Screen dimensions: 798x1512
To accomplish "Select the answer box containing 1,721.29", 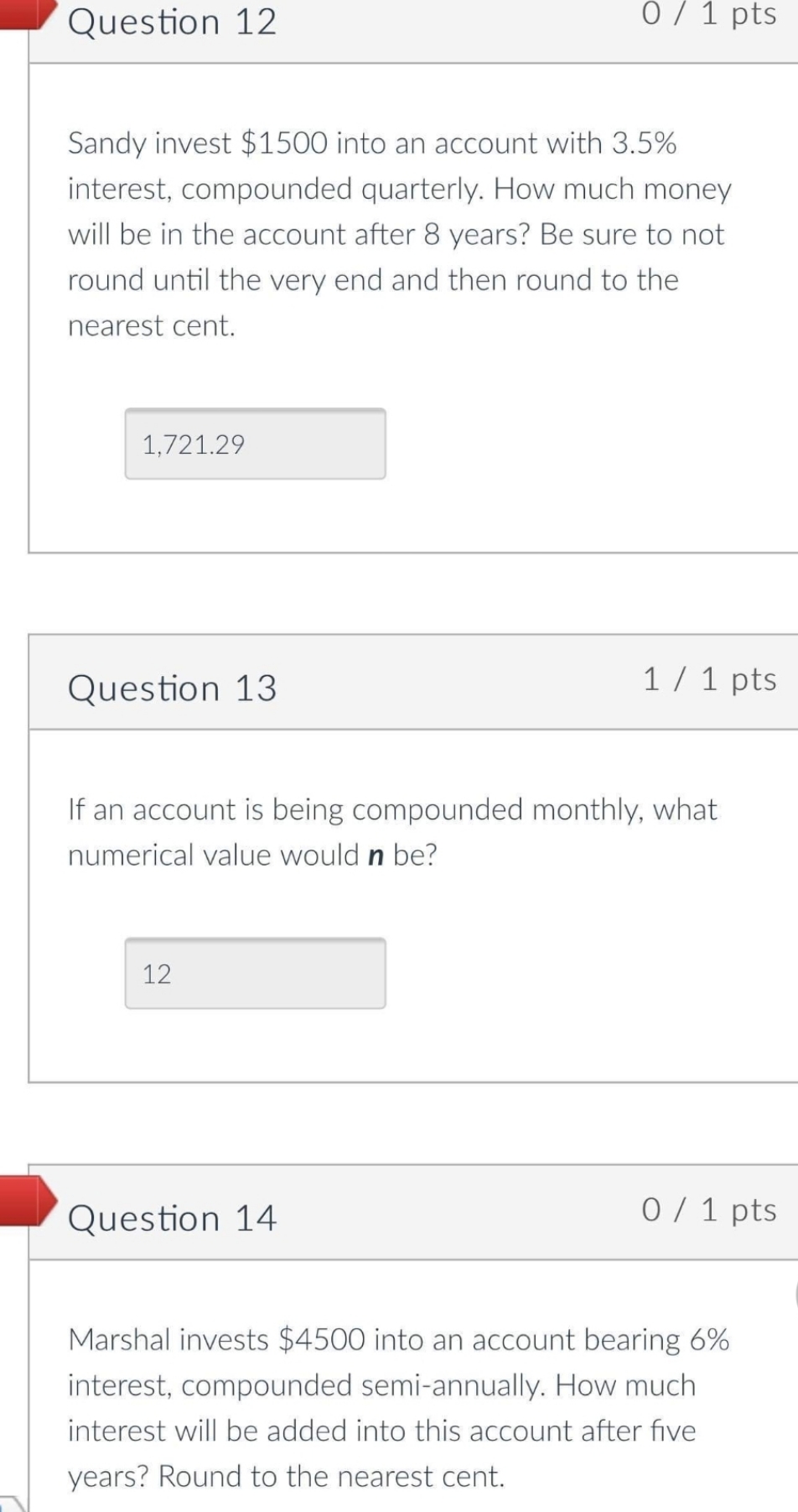I will 255,443.
